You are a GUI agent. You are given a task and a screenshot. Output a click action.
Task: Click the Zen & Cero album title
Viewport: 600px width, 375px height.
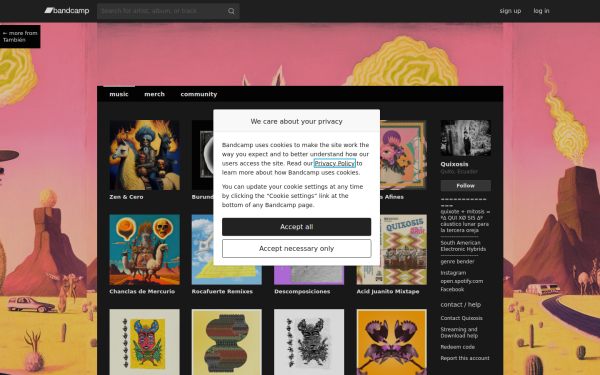click(126, 197)
